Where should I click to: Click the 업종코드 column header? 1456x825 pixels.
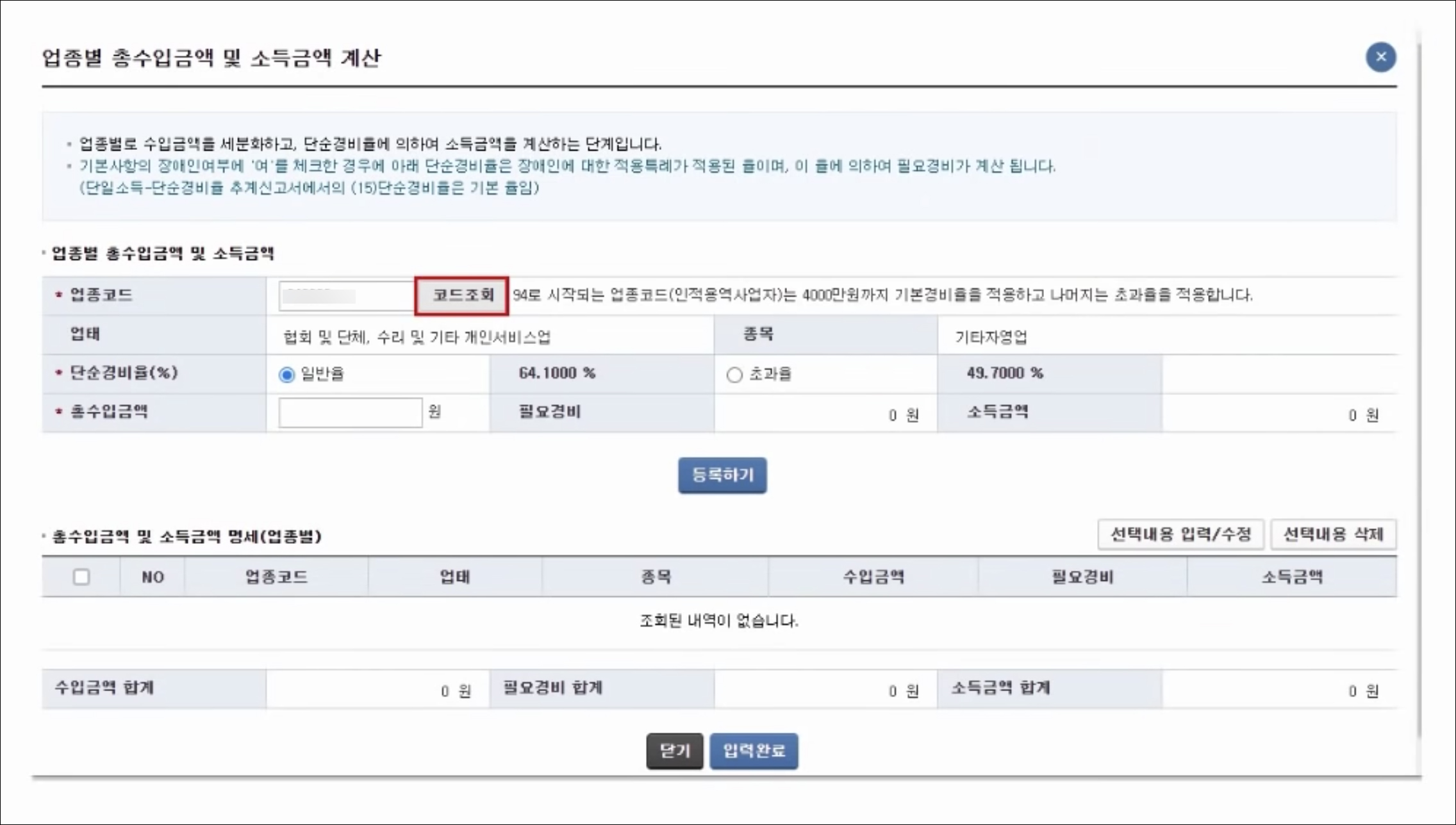[276, 577]
